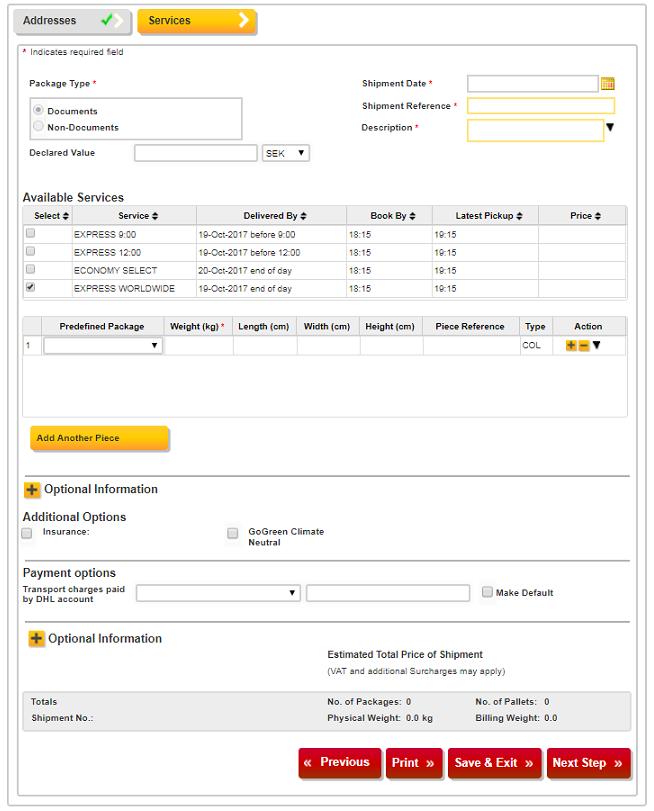The width and height of the screenshot is (654, 811).
Task: Open the Action column arrow for piece row
Action: pyautogui.click(x=596, y=345)
